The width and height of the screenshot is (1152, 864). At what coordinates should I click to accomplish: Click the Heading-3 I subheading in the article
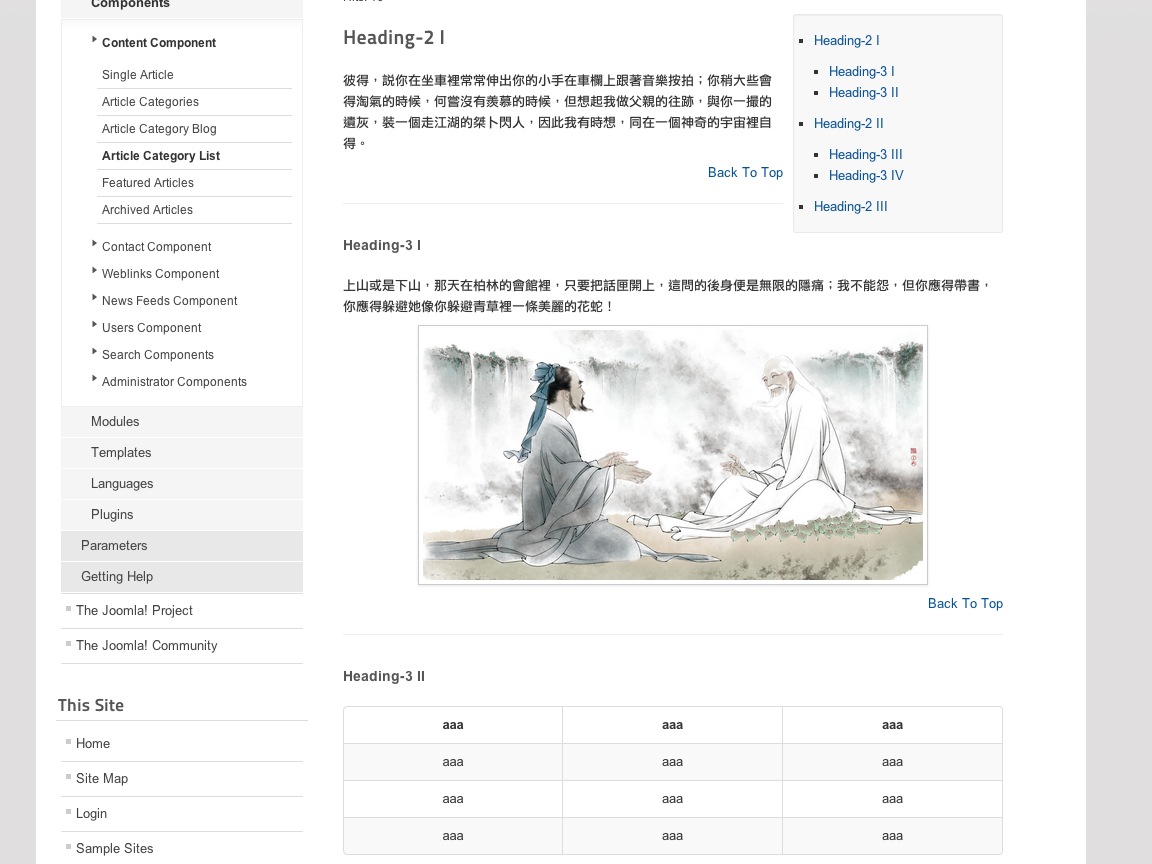coord(382,245)
